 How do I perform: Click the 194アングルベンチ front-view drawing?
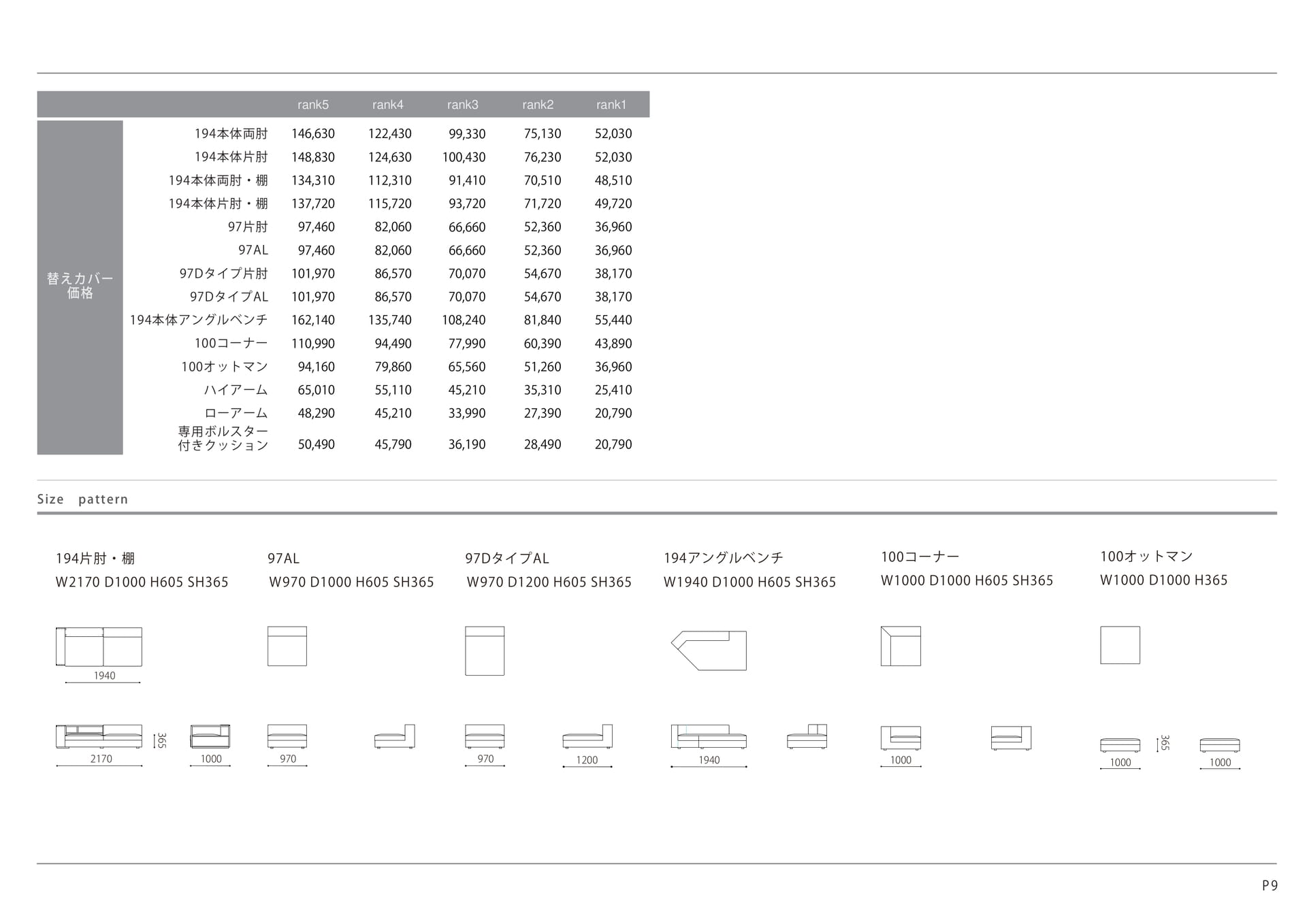coord(709,737)
